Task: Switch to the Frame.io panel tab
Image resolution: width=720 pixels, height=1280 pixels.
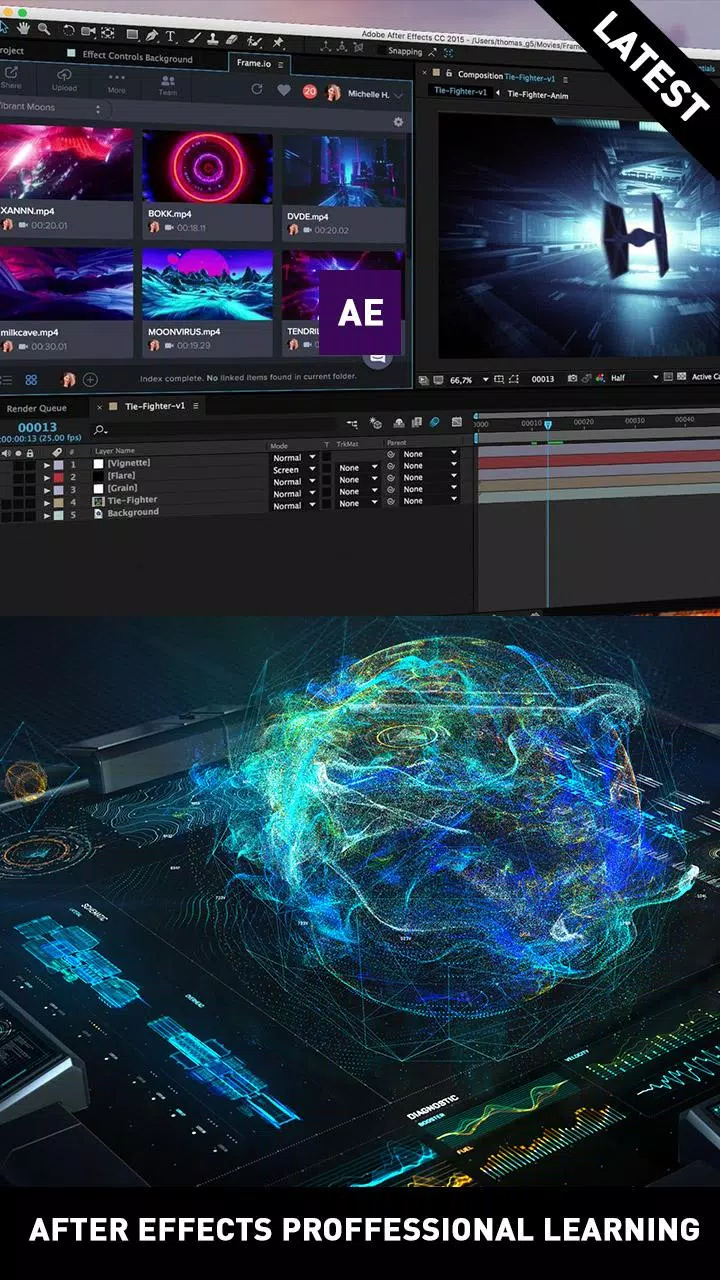Action: [253, 63]
